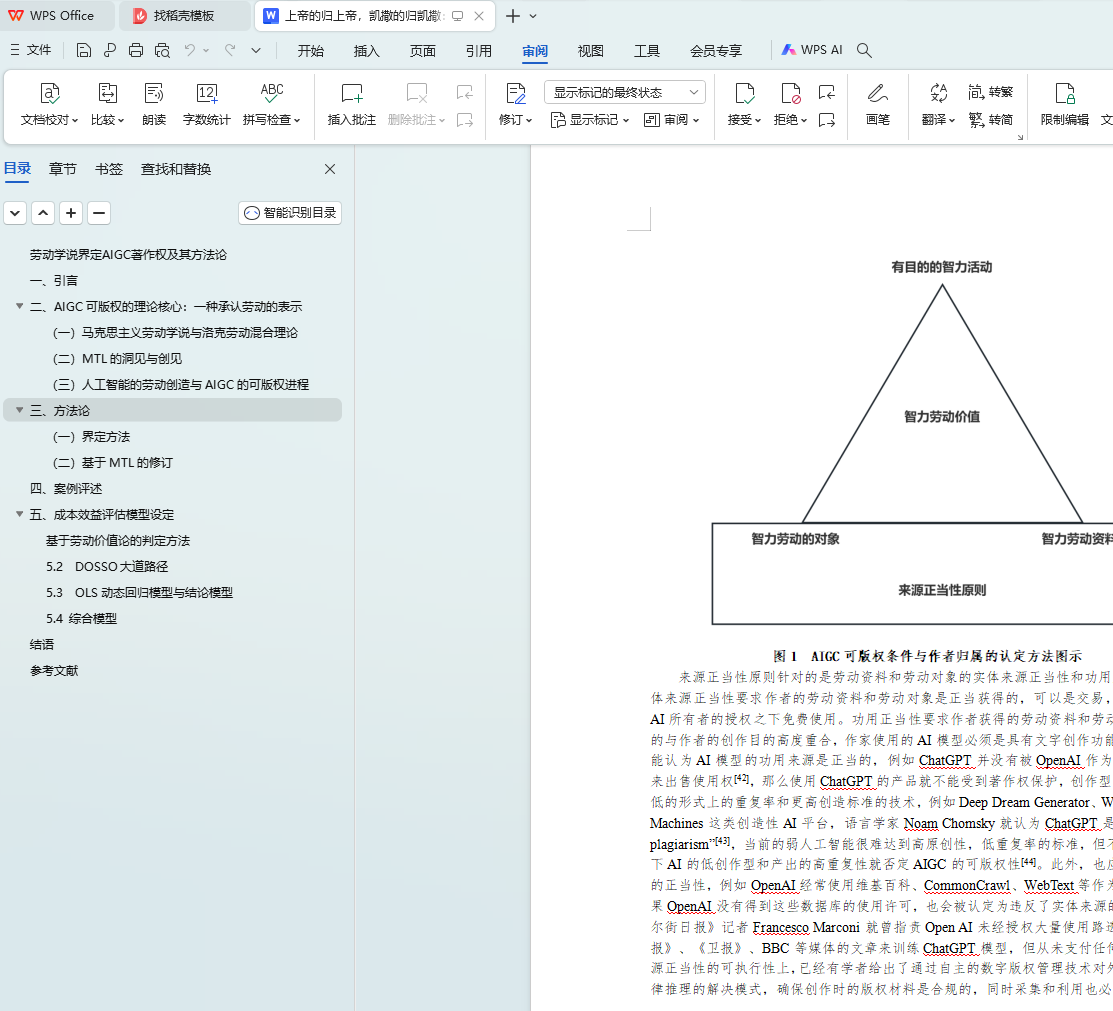
Task: Switch to the 视图 ribbon tab
Action: pyautogui.click(x=591, y=50)
